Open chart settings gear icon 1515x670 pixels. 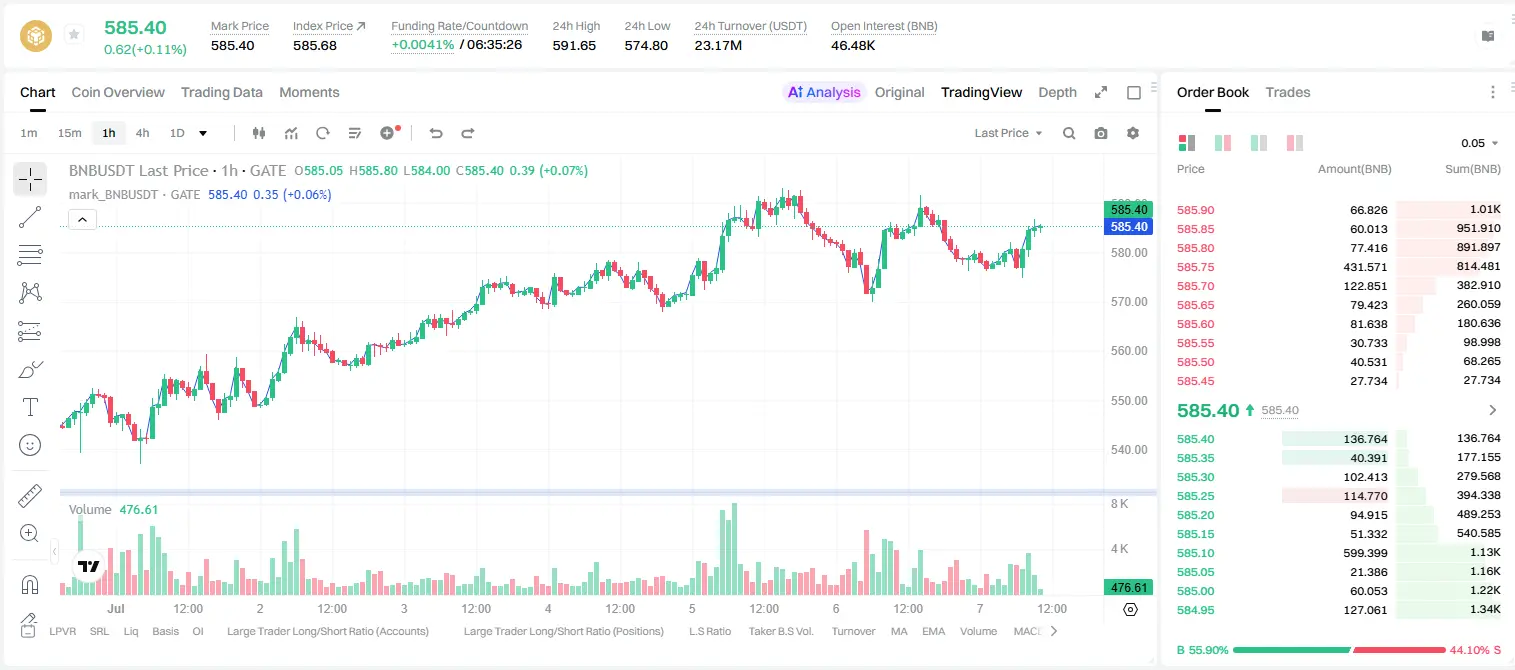click(x=1133, y=133)
